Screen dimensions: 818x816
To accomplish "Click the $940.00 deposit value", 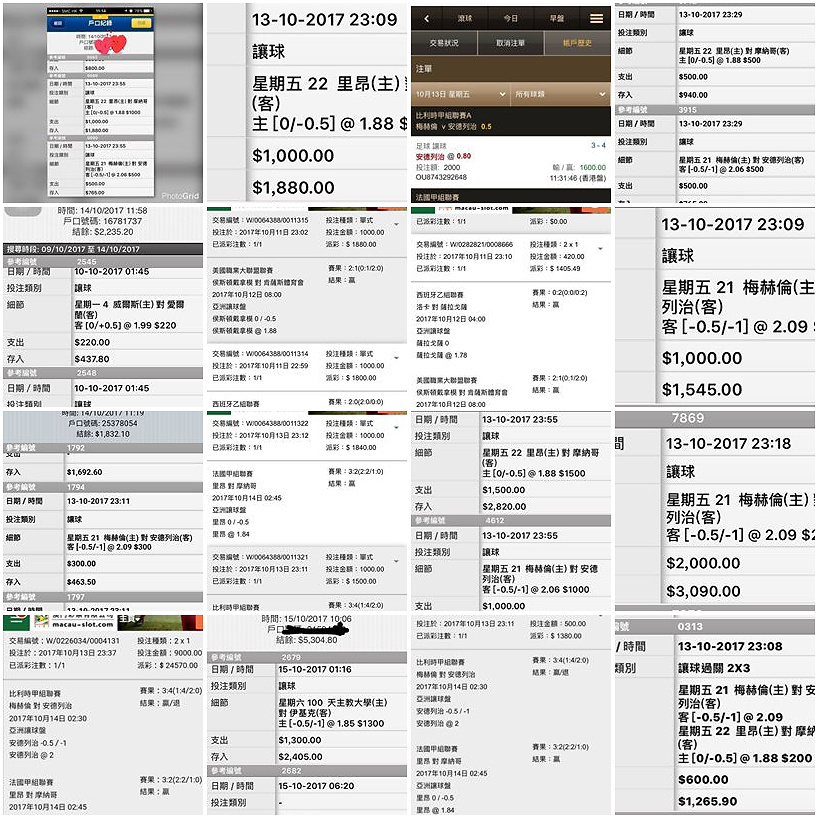I will (x=693, y=95).
